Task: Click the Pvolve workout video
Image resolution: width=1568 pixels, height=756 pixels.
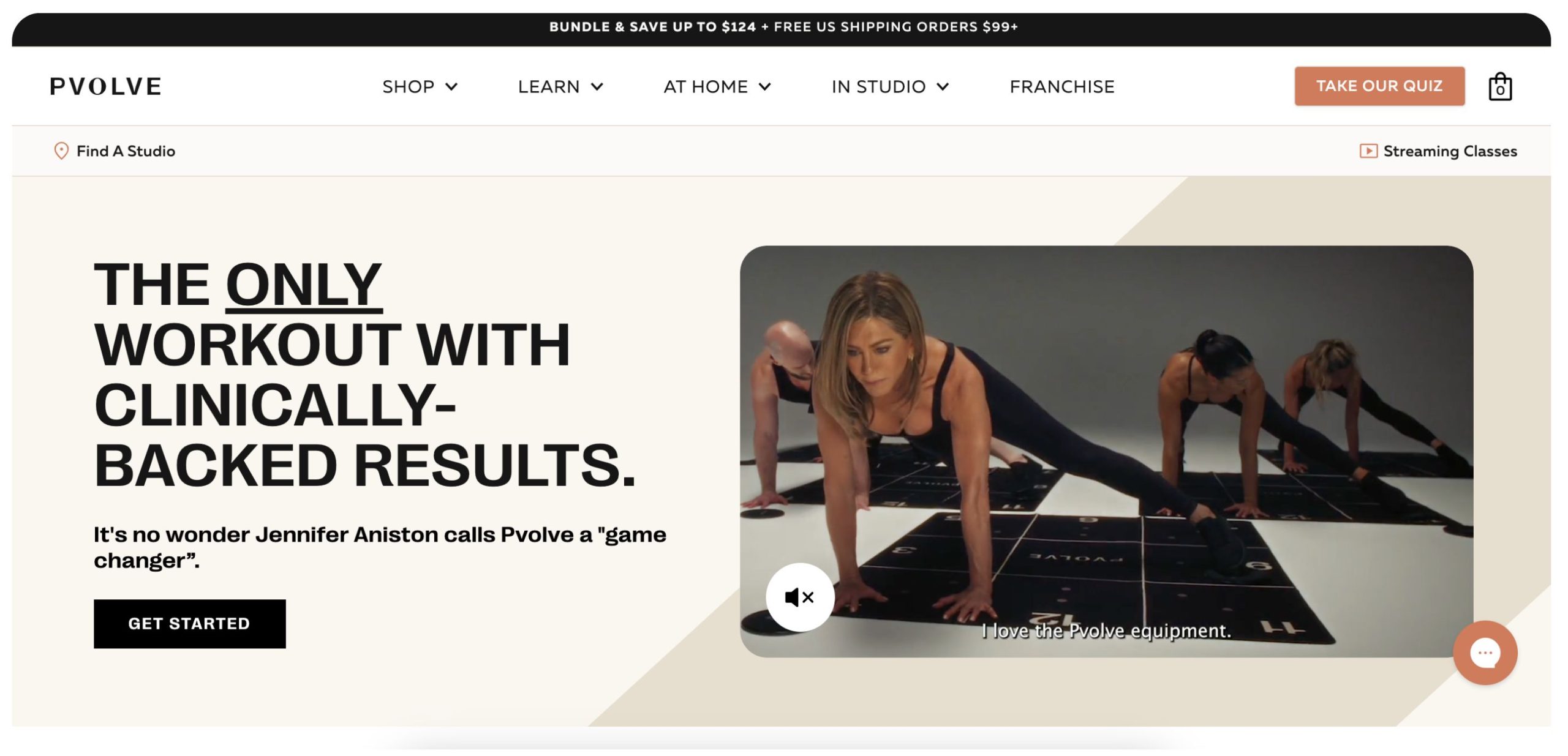Action: coord(1106,451)
